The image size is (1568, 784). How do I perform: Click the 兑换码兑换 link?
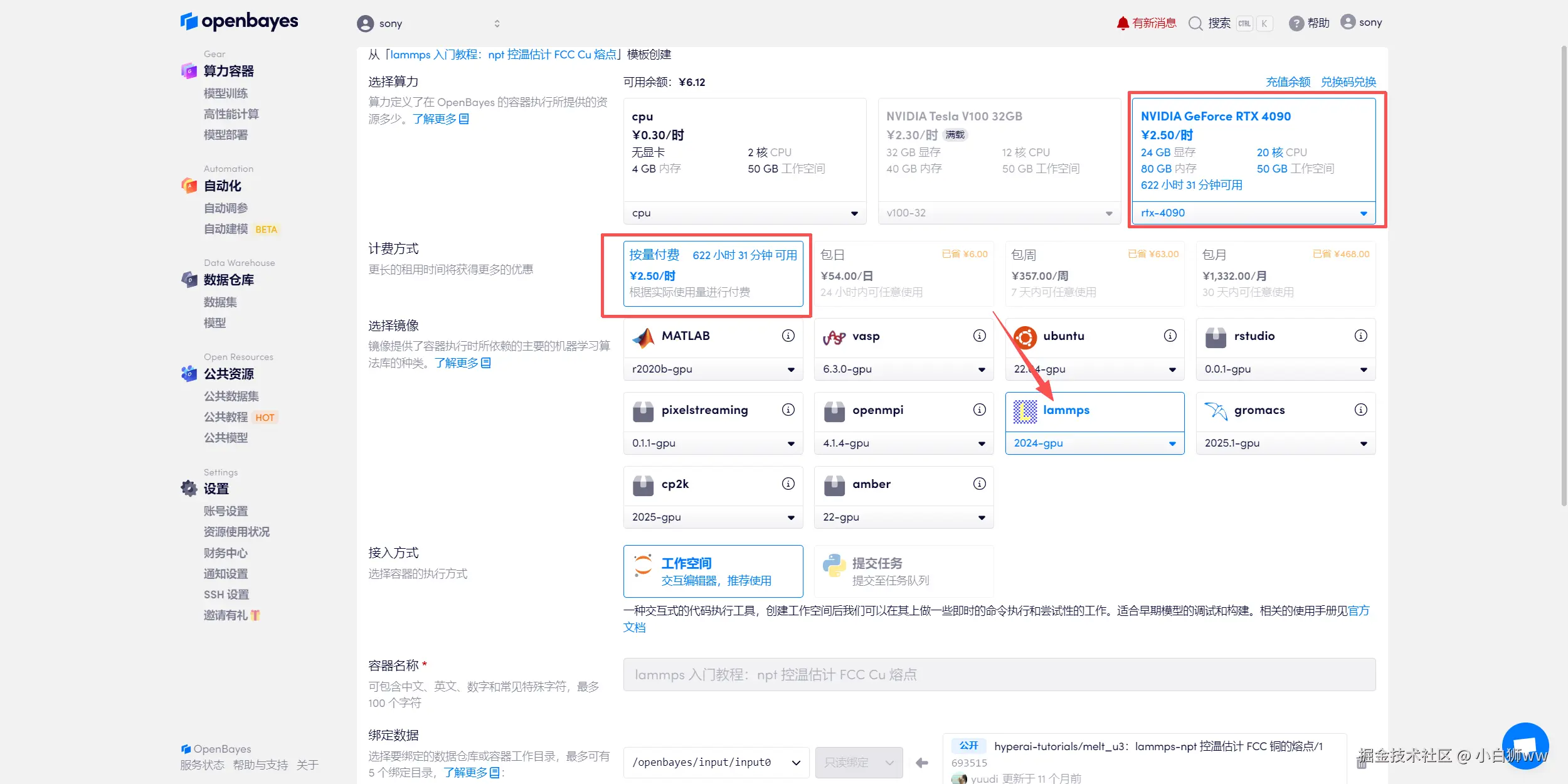pyautogui.click(x=1348, y=82)
